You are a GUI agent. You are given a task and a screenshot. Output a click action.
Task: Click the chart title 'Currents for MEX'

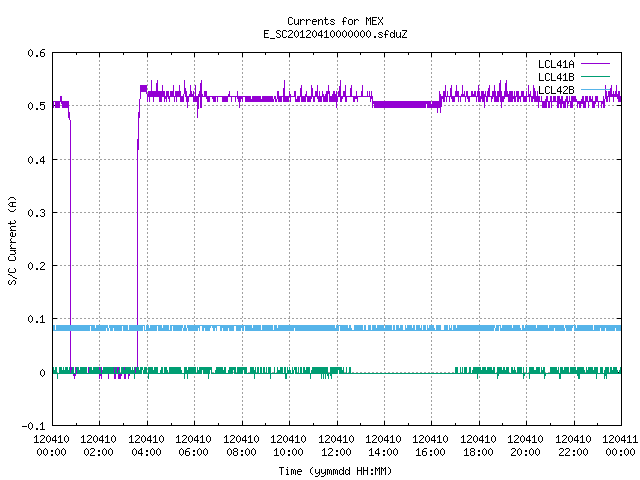[x=335, y=21]
